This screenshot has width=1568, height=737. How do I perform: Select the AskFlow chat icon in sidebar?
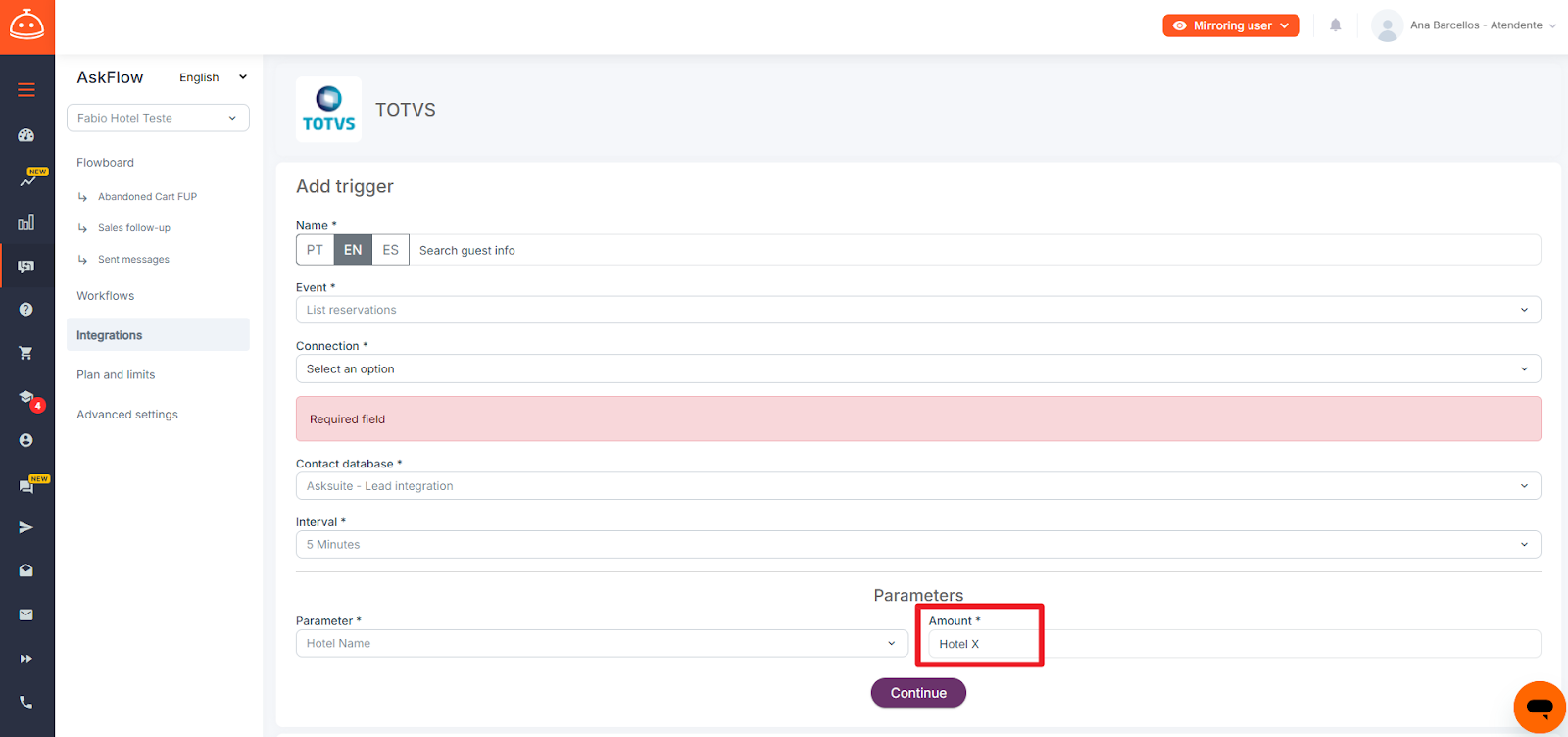26,266
